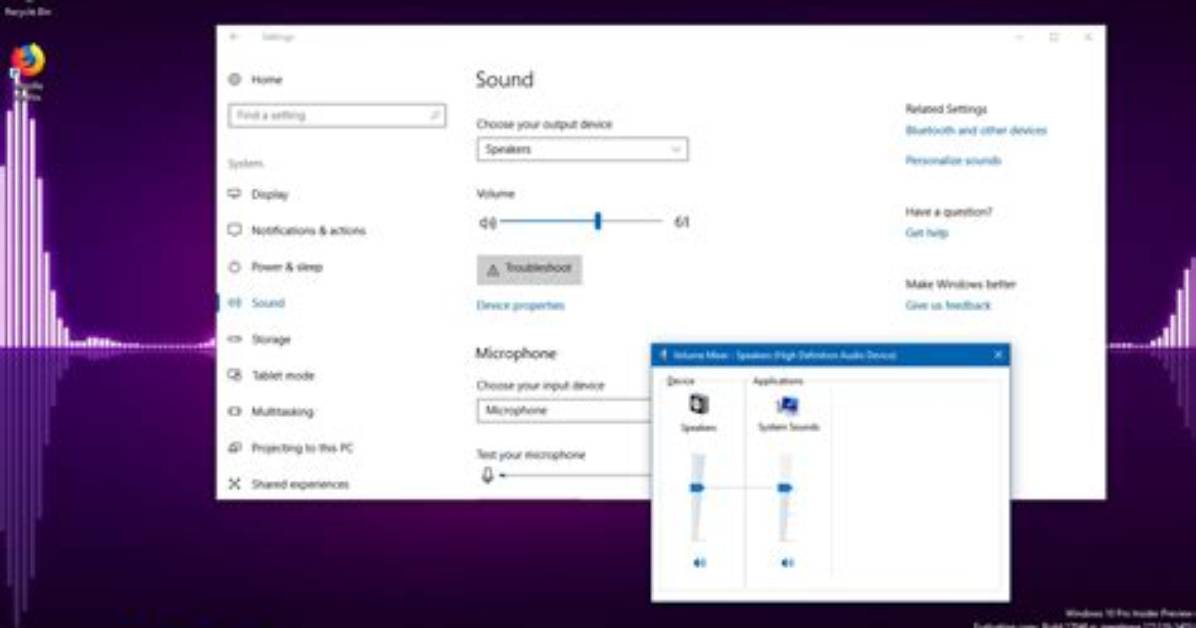Minimize the Settings window
This screenshot has width=1196, height=628.
pyautogui.click(x=1019, y=37)
